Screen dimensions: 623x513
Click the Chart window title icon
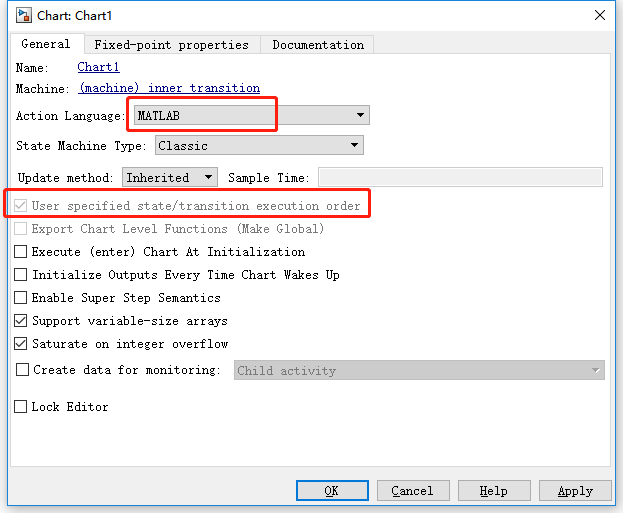[x=21, y=15]
